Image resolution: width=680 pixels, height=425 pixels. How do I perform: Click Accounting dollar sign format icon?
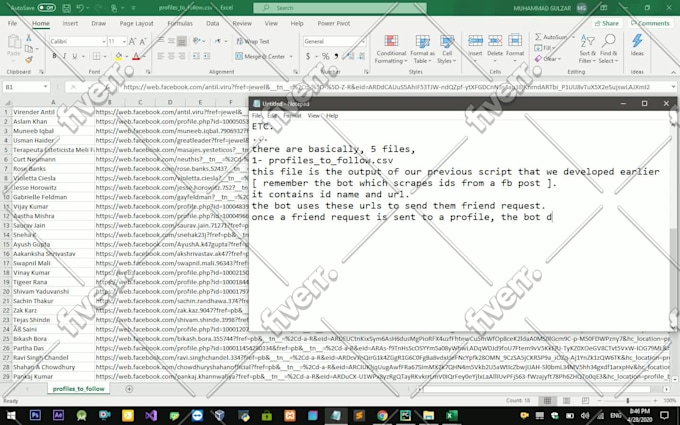coord(308,56)
